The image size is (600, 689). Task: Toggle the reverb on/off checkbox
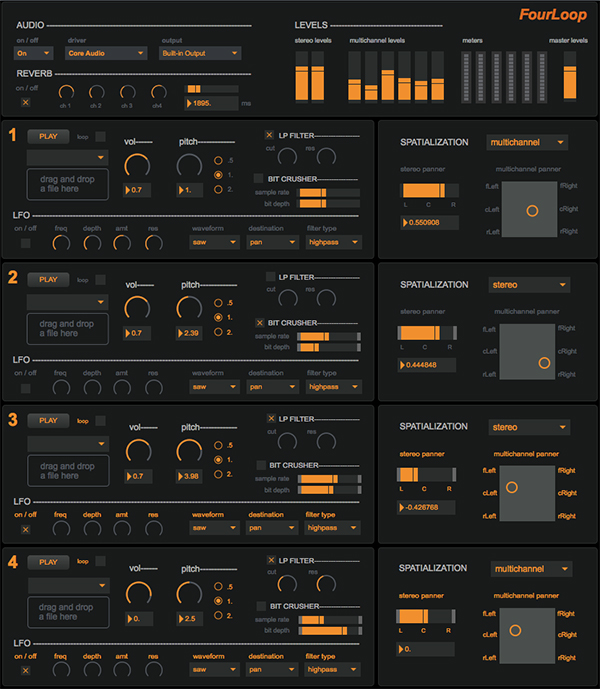[26, 102]
